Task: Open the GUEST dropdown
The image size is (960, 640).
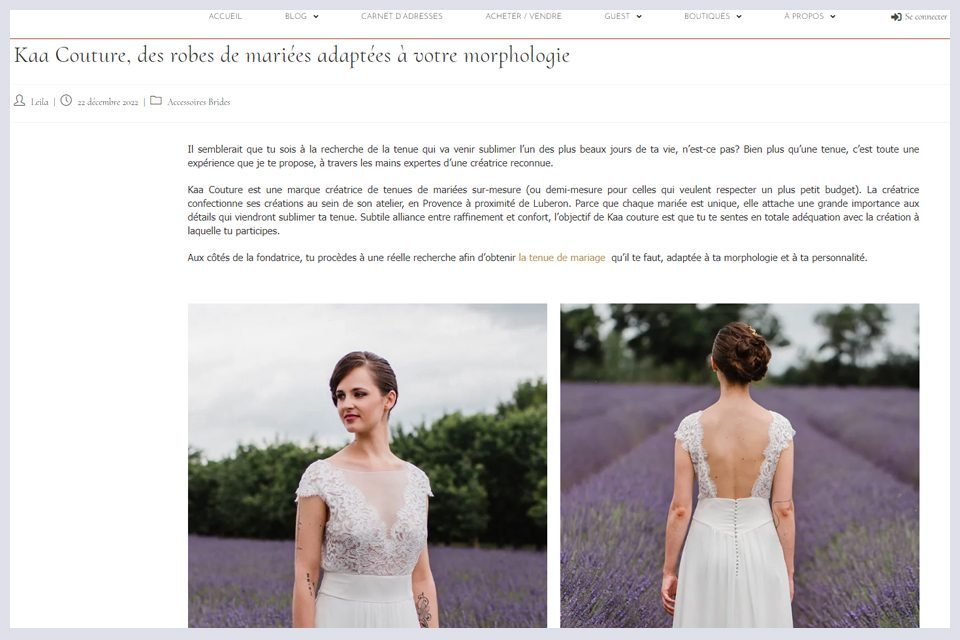Action: 622,16
